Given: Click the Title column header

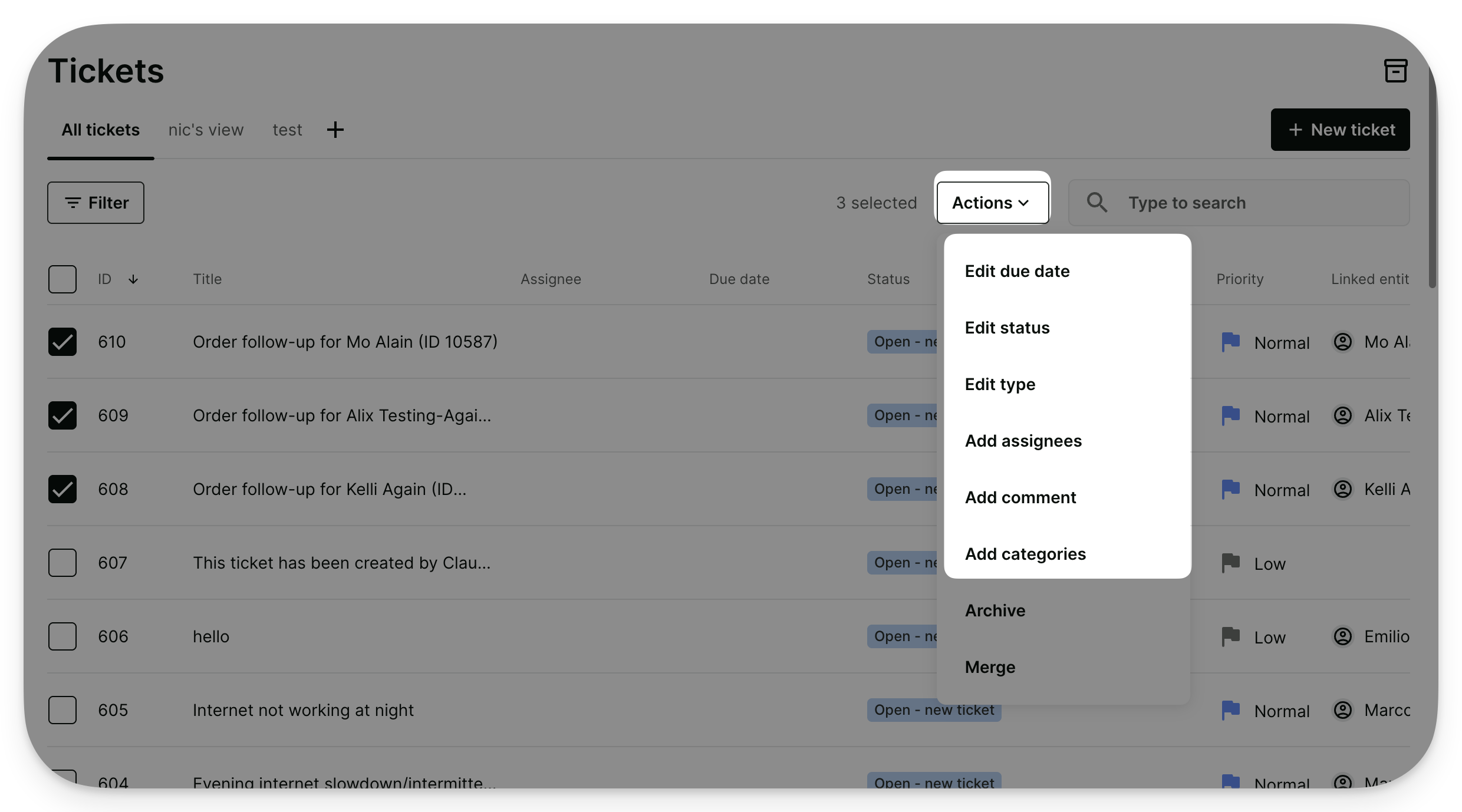Looking at the screenshot, I should click(x=208, y=279).
